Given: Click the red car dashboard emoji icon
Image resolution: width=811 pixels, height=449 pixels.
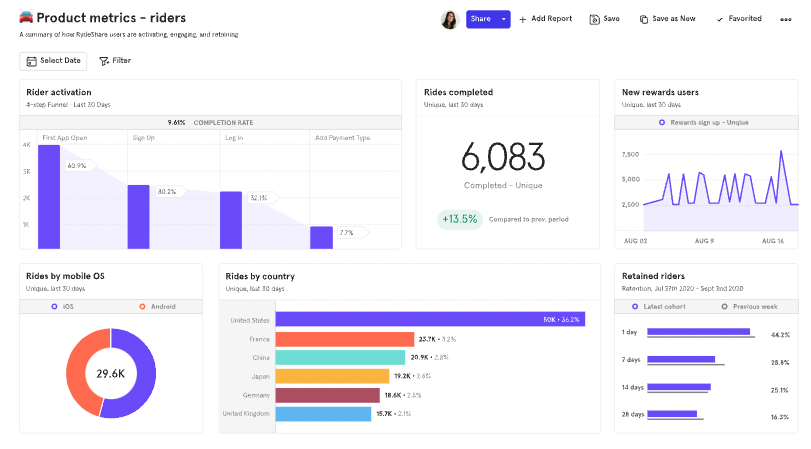Looking at the screenshot, I should pos(26,18).
